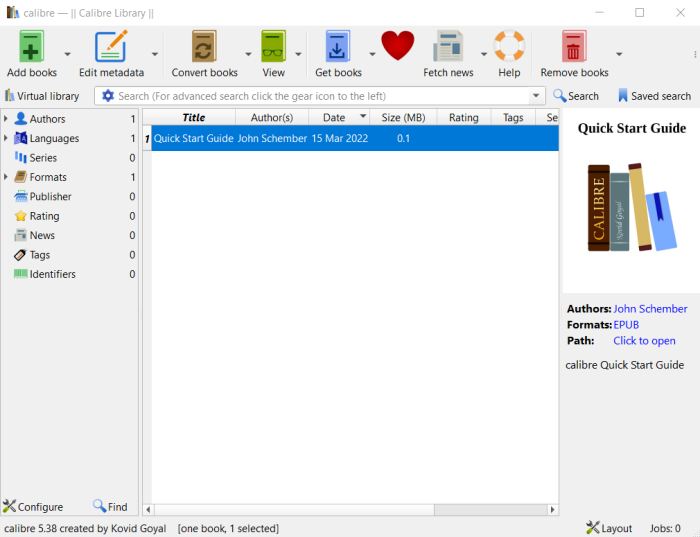Open Configure in tag browser

point(33,507)
